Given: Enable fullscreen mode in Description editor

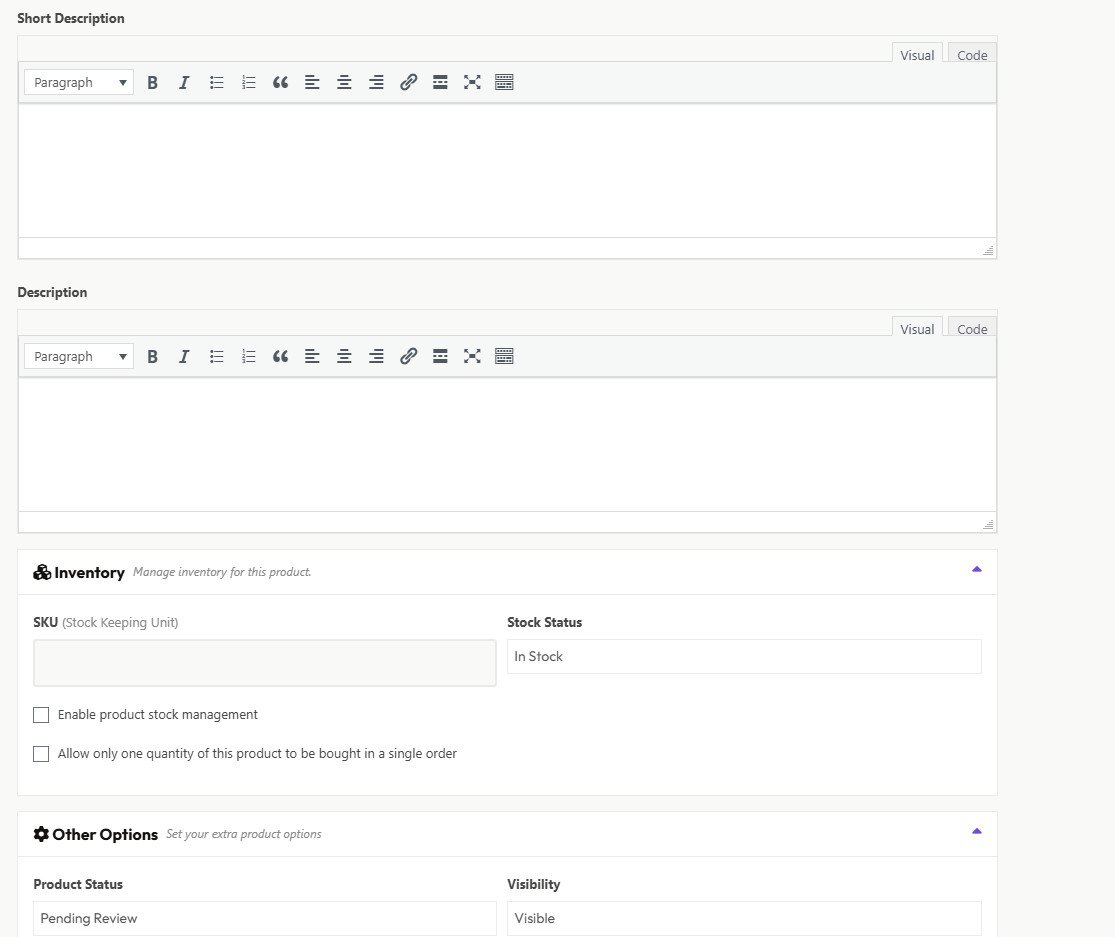Looking at the screenshot, I should pyautogui.click(x=472, y=357).
